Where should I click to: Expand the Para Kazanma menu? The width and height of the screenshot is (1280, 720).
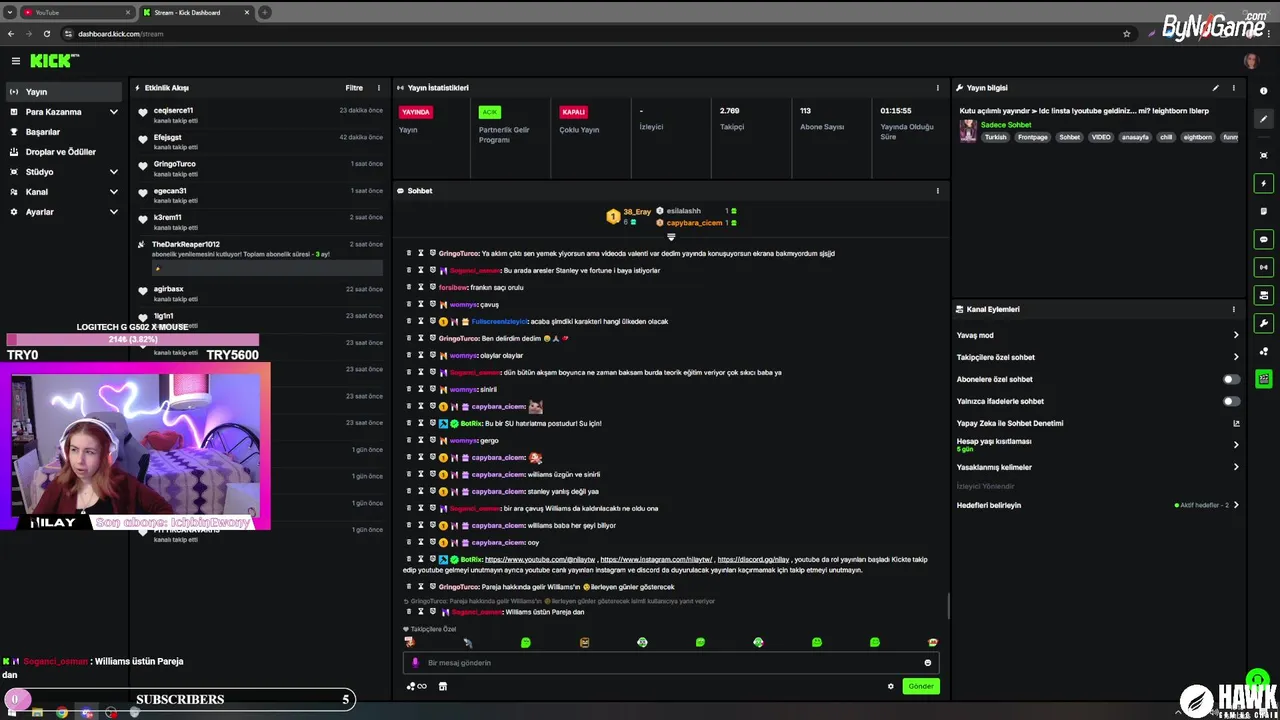coord(64,112)
